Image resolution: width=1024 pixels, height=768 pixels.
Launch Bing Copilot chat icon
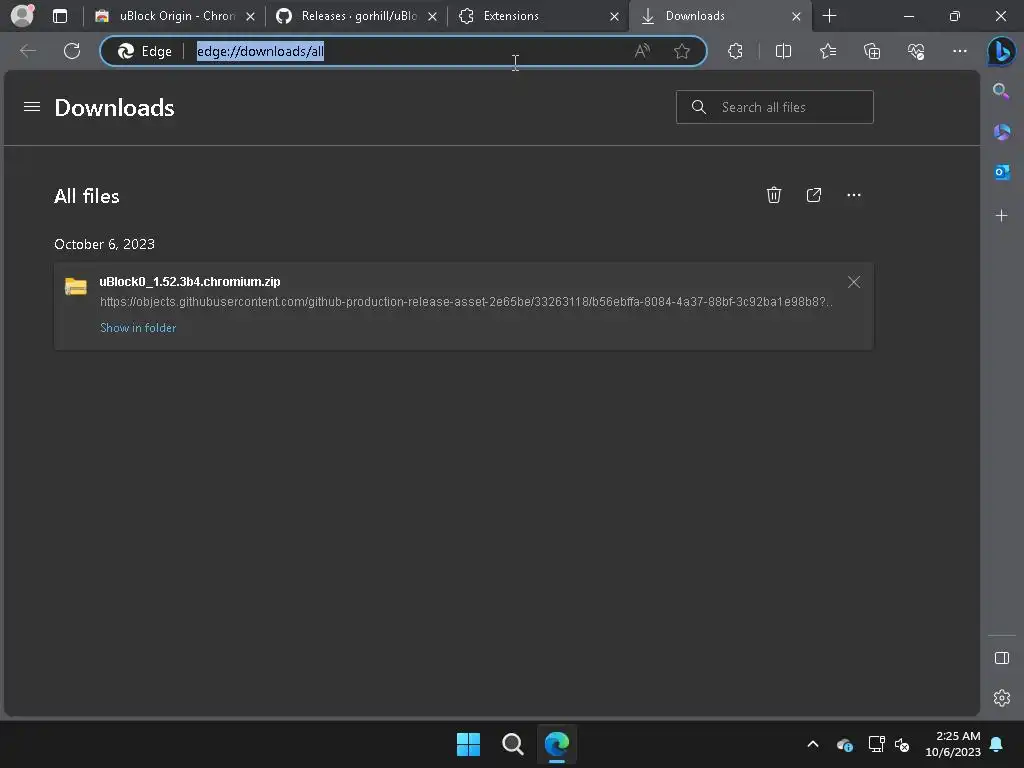[1001, 51]
